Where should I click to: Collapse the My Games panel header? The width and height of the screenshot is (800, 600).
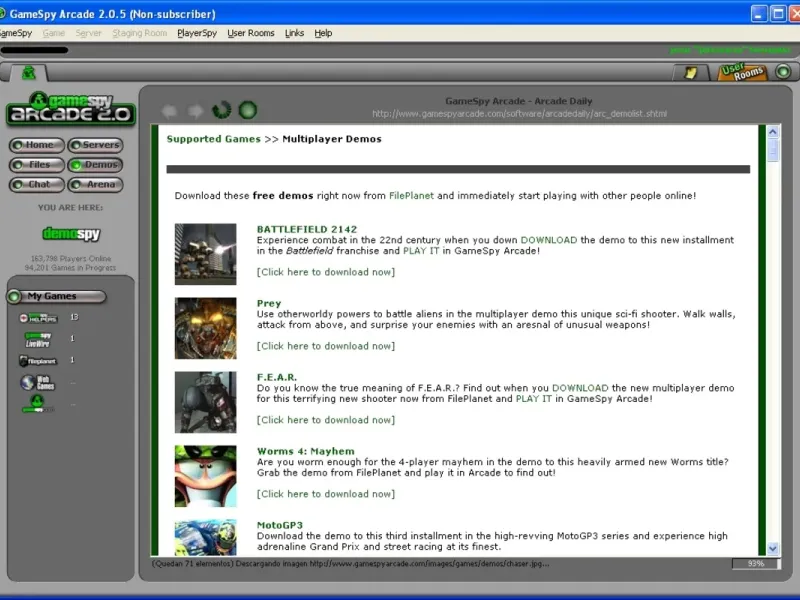(56, 296)
